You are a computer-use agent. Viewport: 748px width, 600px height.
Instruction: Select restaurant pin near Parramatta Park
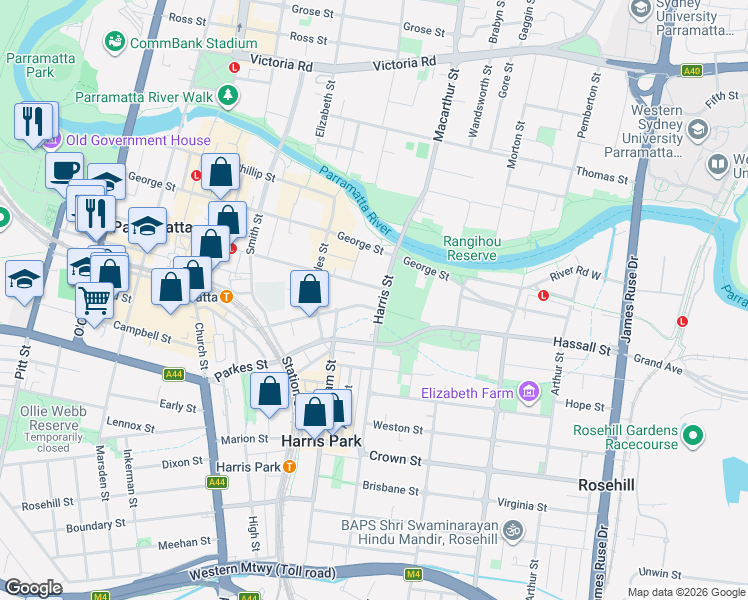33,124
